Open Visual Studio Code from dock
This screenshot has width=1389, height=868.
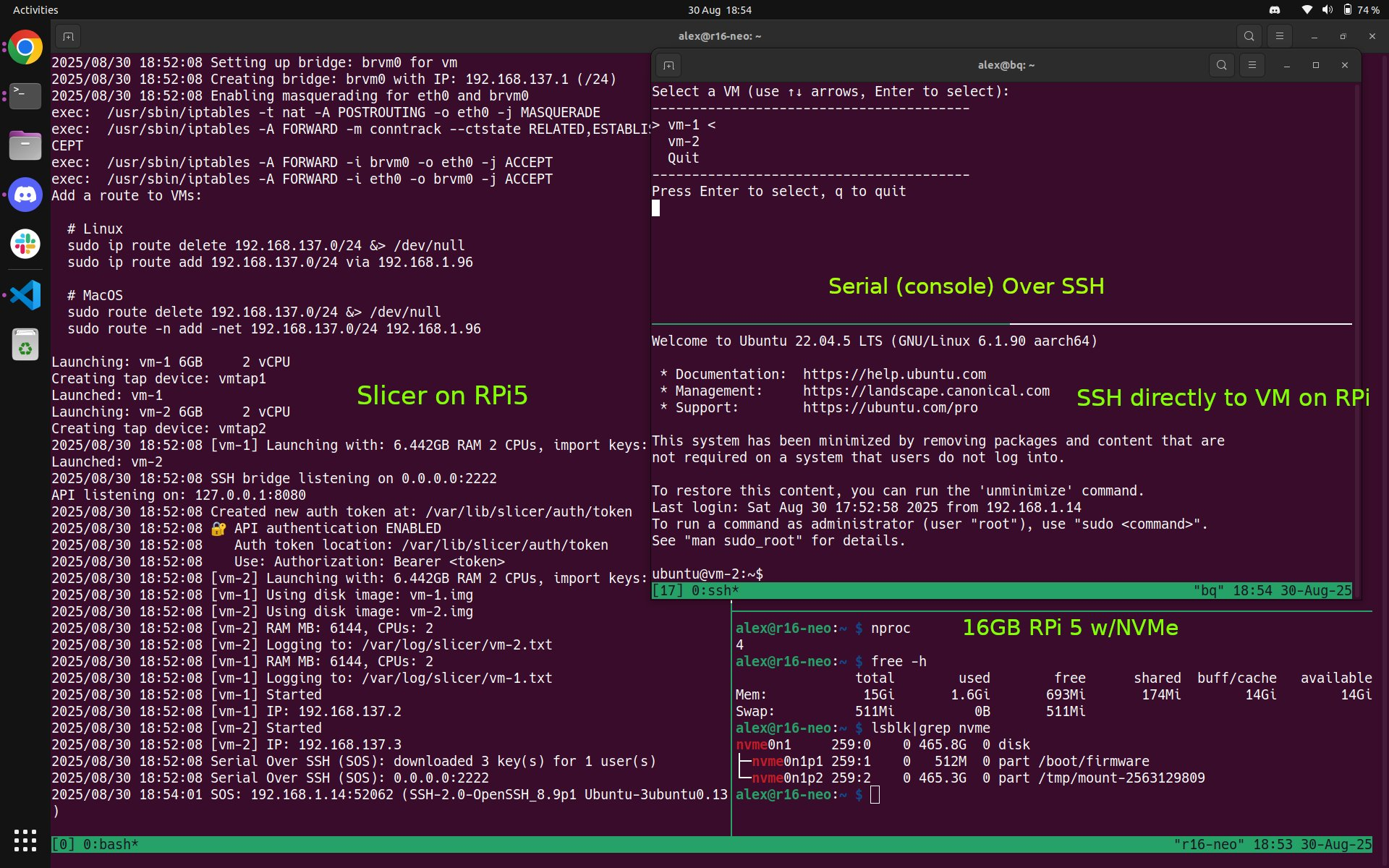(x=25, y=294)
